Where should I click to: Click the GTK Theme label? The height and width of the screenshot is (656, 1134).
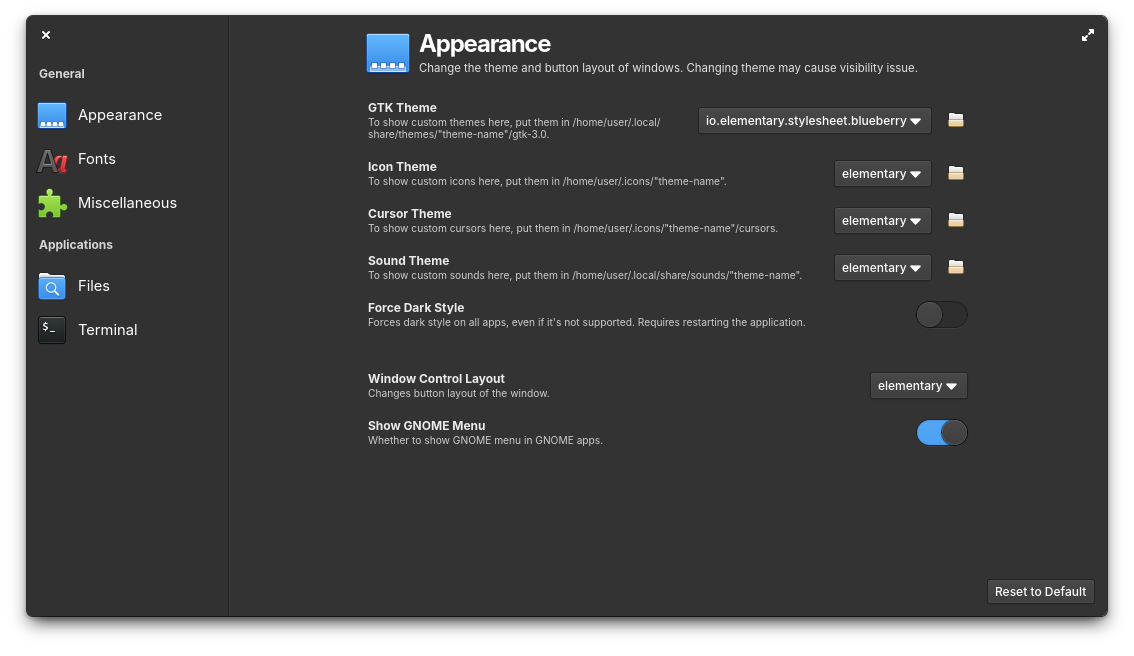point(402,108)
